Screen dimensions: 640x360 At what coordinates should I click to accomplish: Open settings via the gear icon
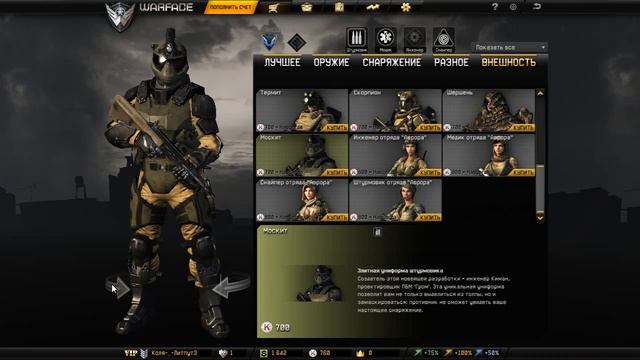(513, 7)
